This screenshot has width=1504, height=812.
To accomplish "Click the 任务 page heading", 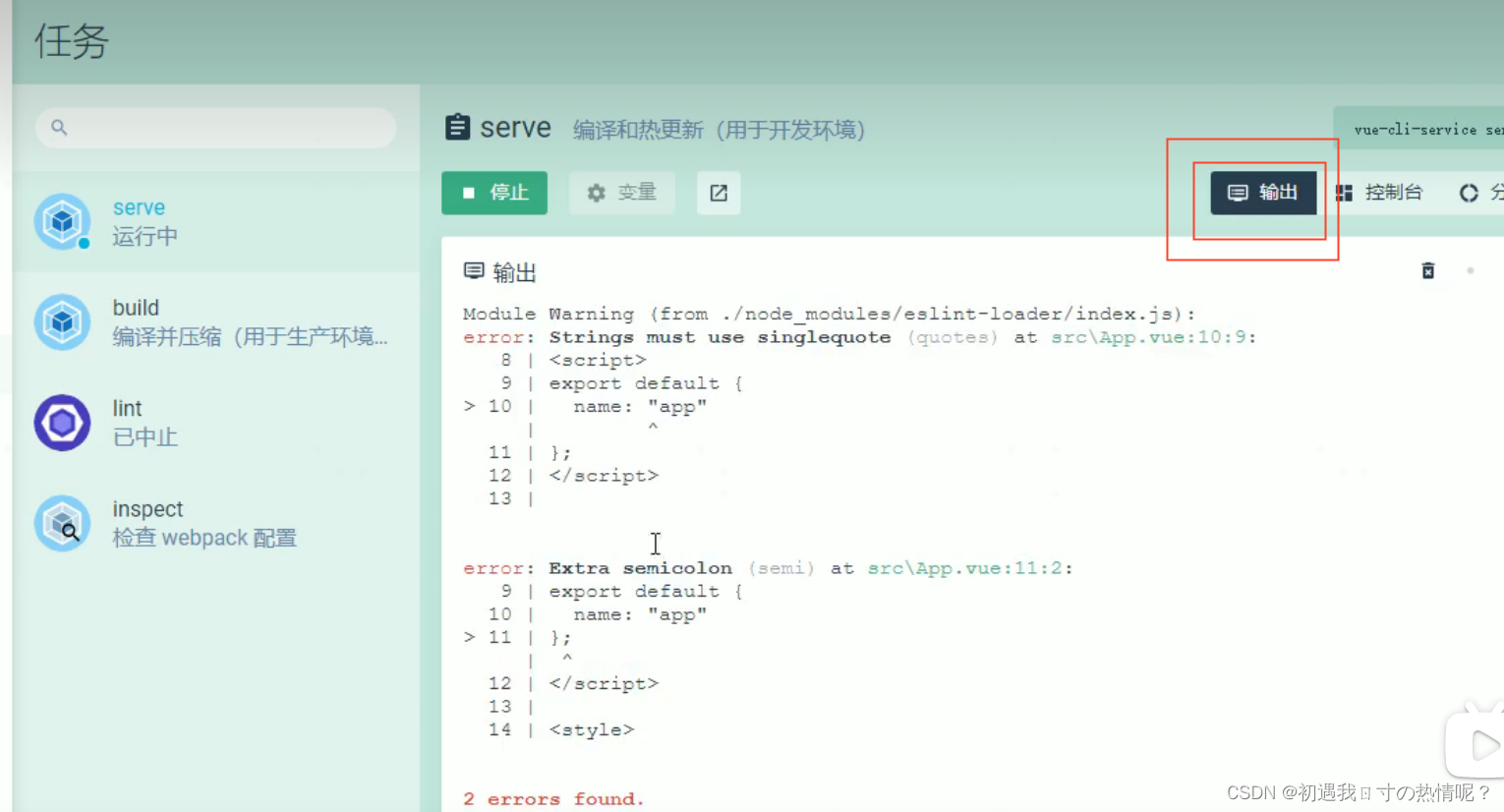I will point(71,41).
